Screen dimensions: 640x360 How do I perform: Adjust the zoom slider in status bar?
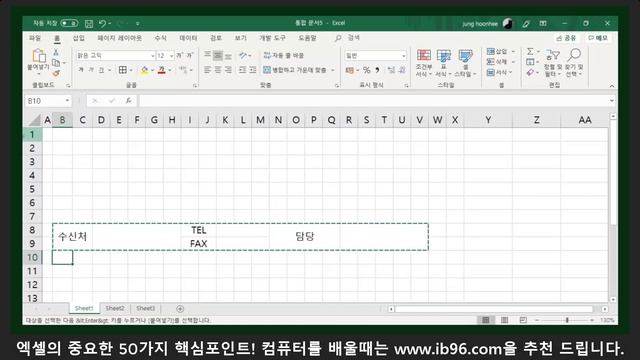click(567, 320)
